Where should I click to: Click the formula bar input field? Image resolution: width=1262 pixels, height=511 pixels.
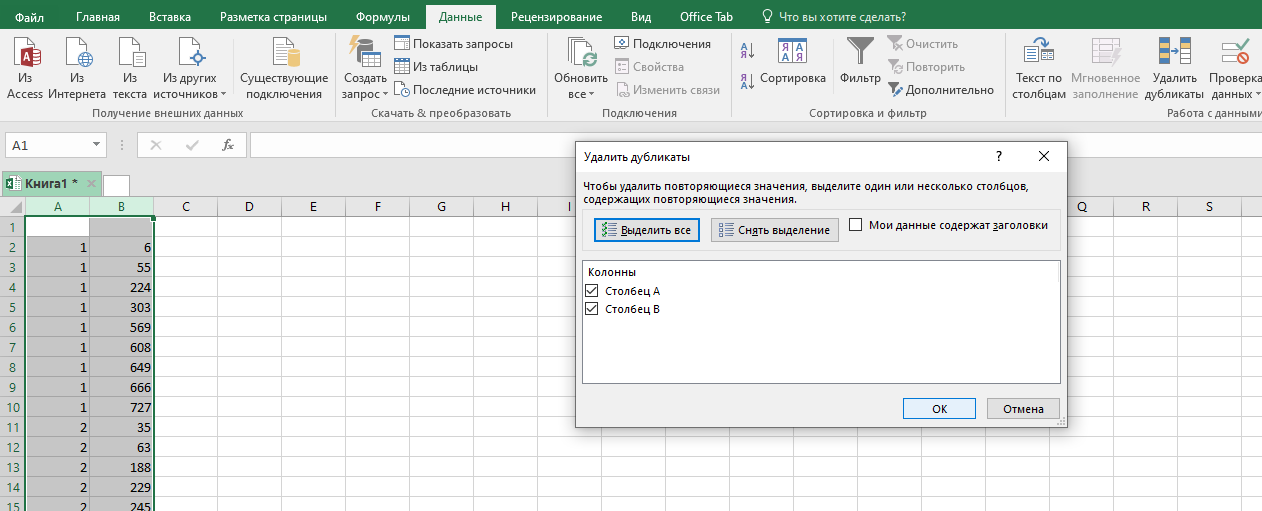410,145
